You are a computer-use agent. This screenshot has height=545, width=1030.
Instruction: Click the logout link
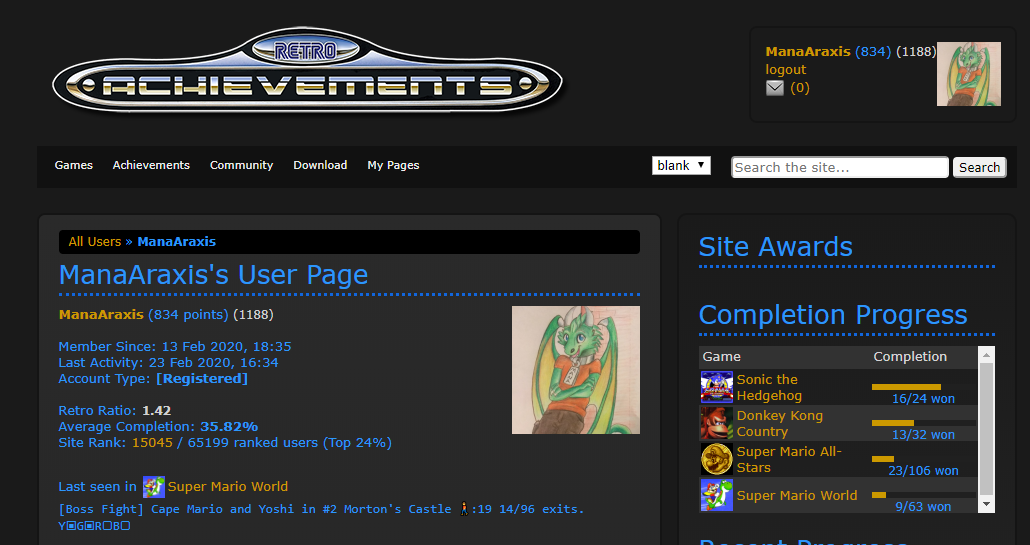click(x=786, y=70)
